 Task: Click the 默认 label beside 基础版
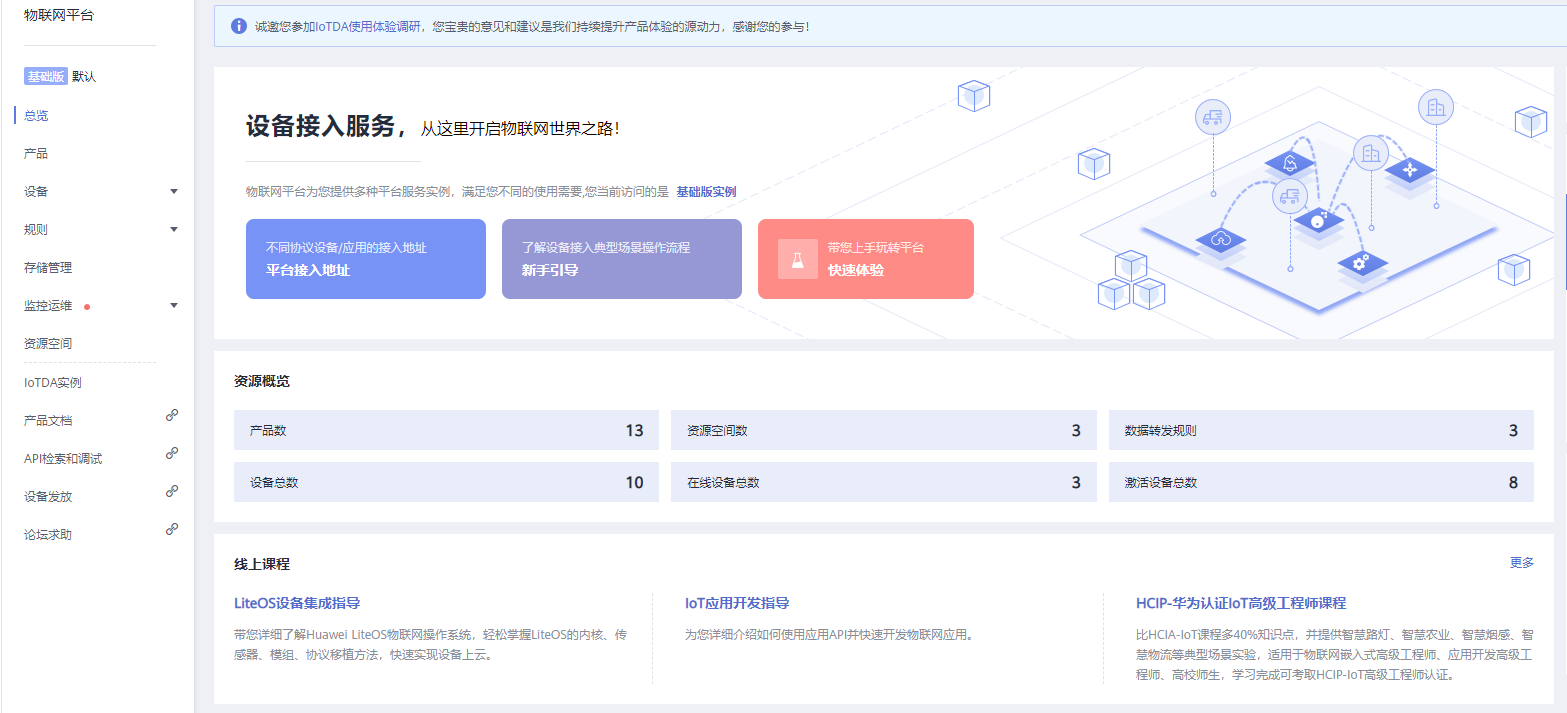pyautogui.click(x=84, y=77)
